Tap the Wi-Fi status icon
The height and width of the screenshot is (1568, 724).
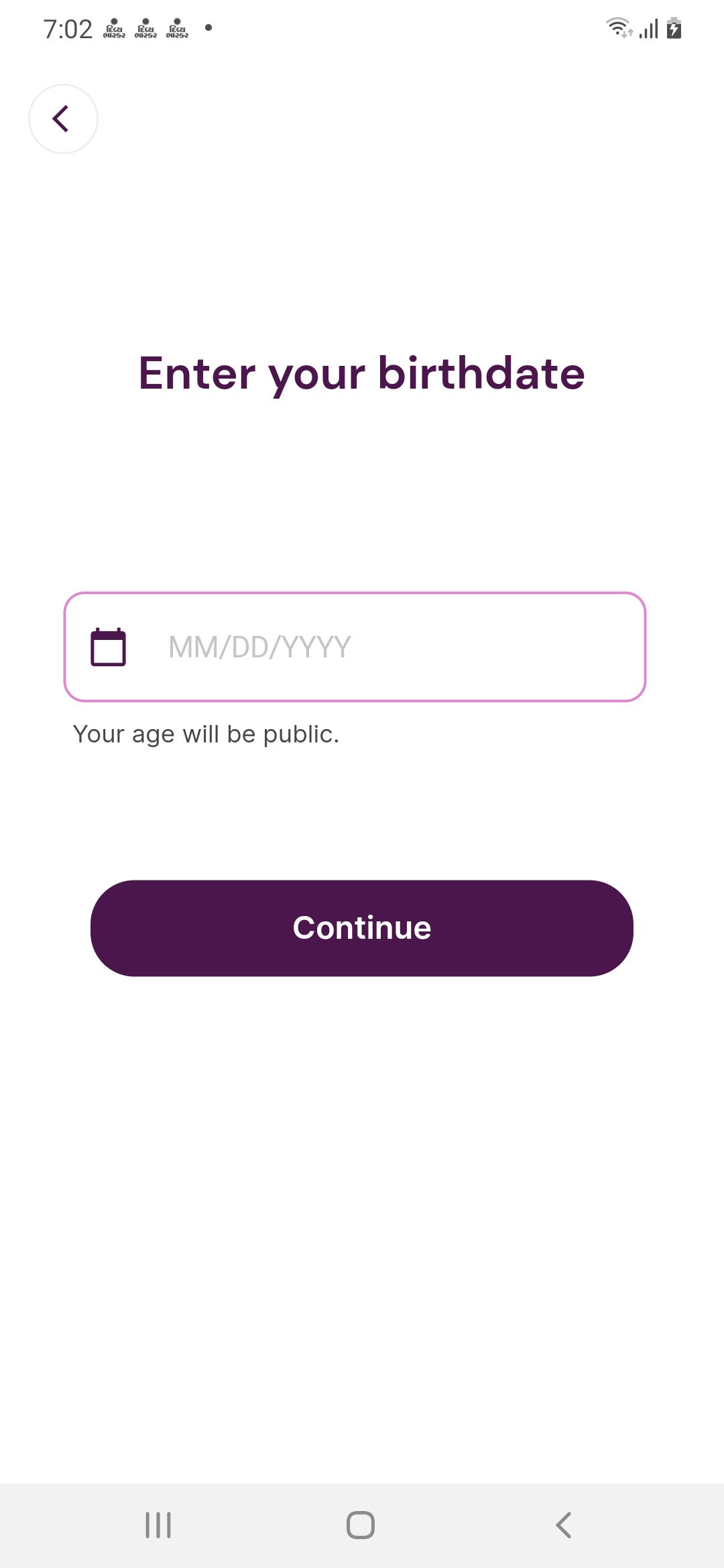pos(618,28)
